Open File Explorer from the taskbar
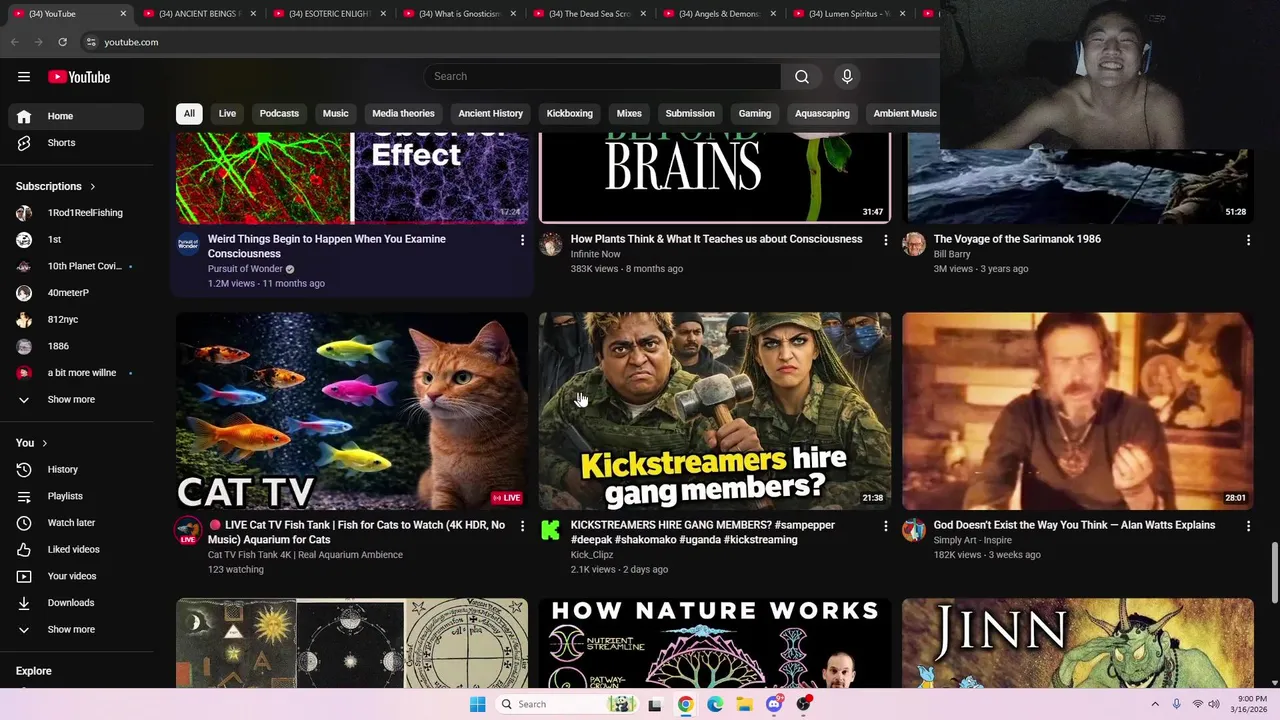1280x720 pixels. pos(745,704)
